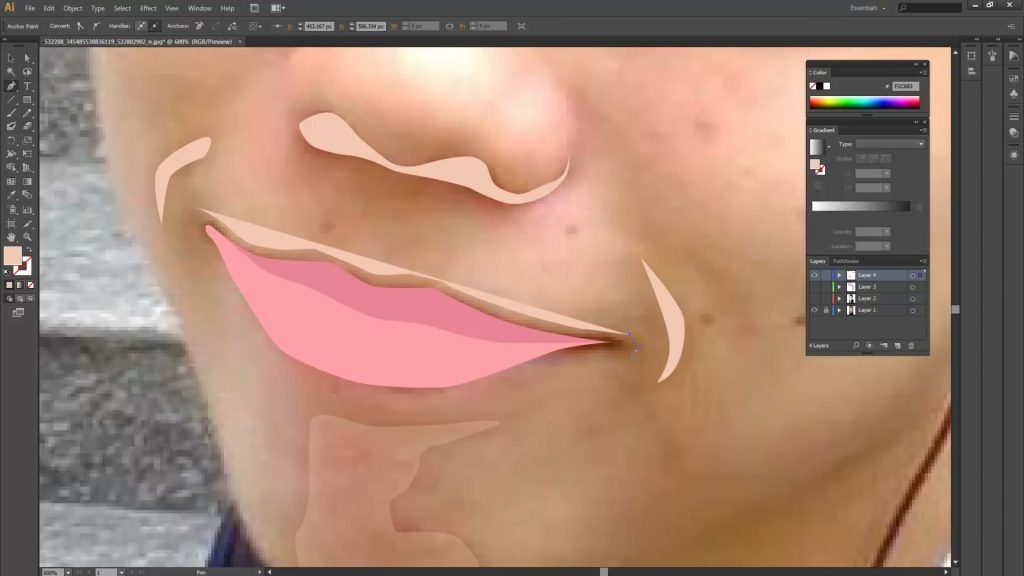
Task: Open the gradient Type dropdown
Action: pos(890,144)
